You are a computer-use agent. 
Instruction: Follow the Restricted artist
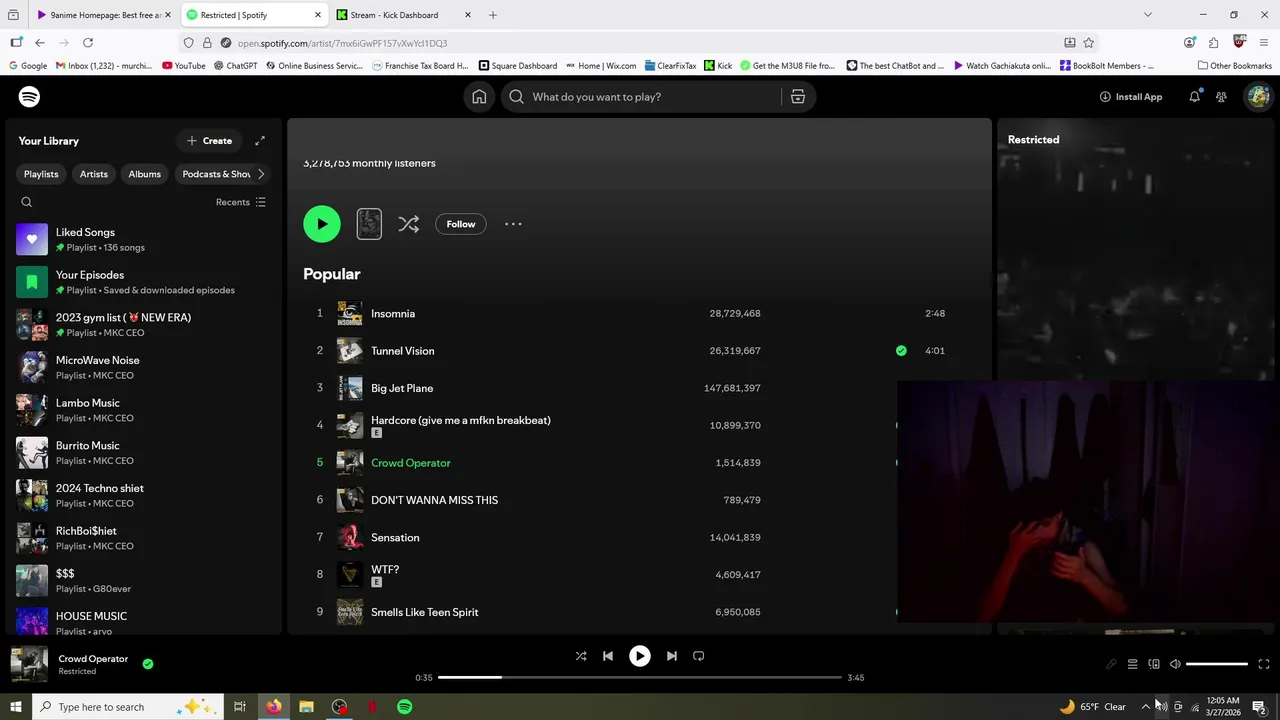[x=461, y=224]
